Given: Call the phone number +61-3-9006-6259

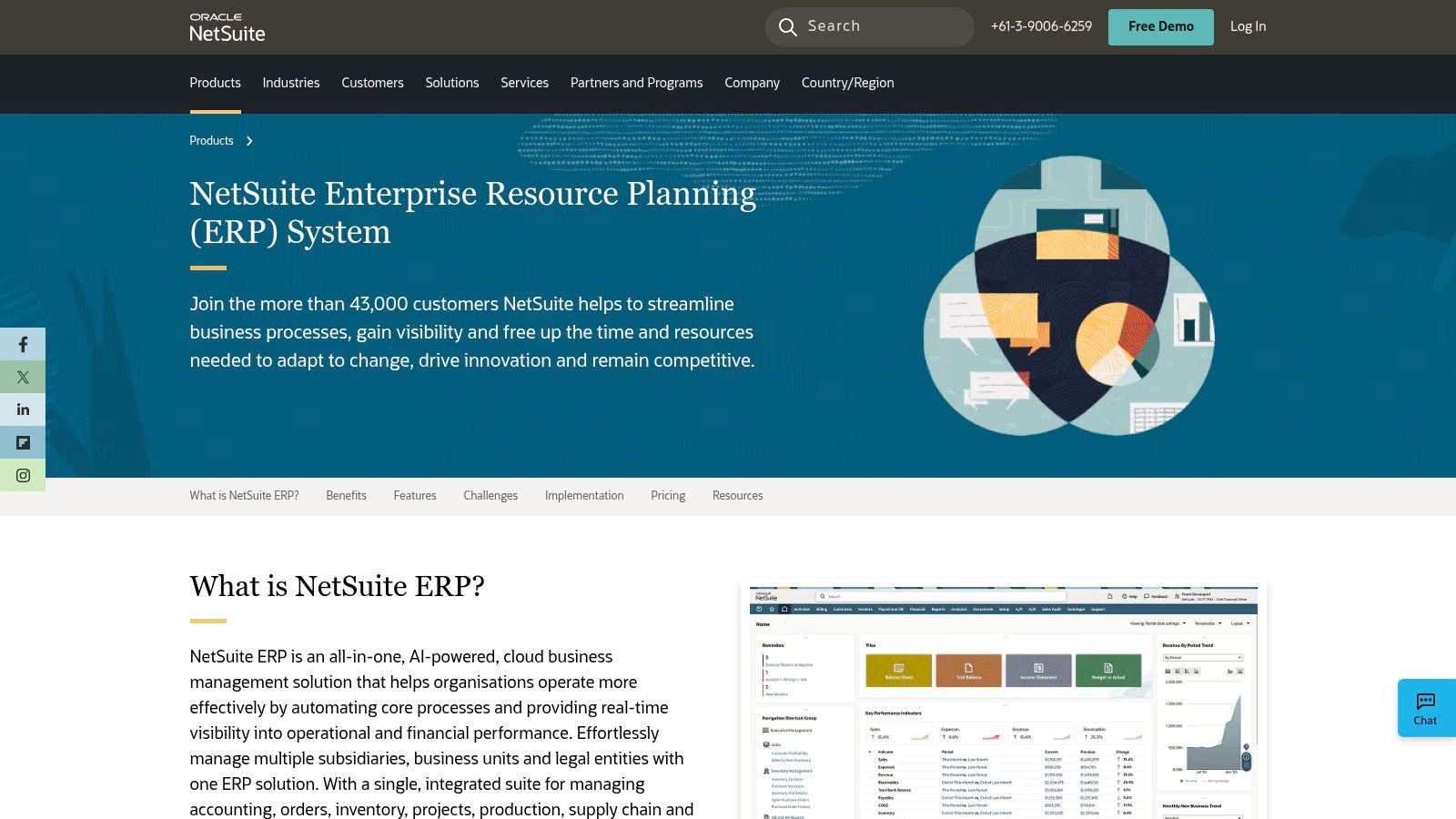Looking at the screenshot, I should (1040, 26).
